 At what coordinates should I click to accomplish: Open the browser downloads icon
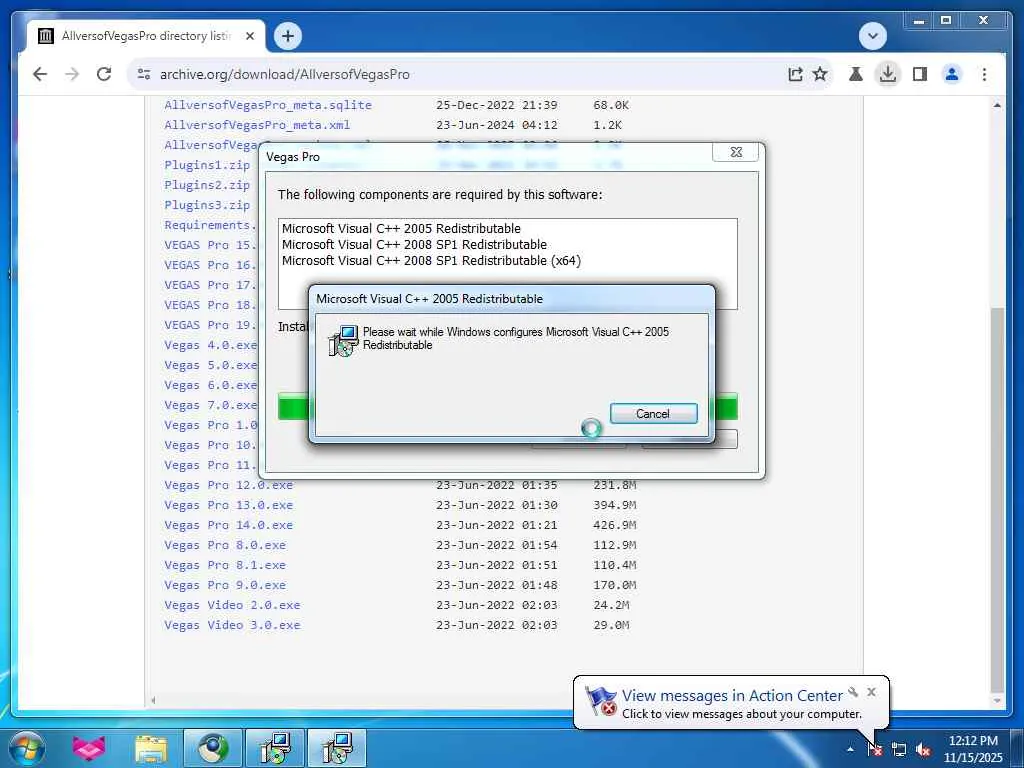pyautogui.click(x=888, y=74)
